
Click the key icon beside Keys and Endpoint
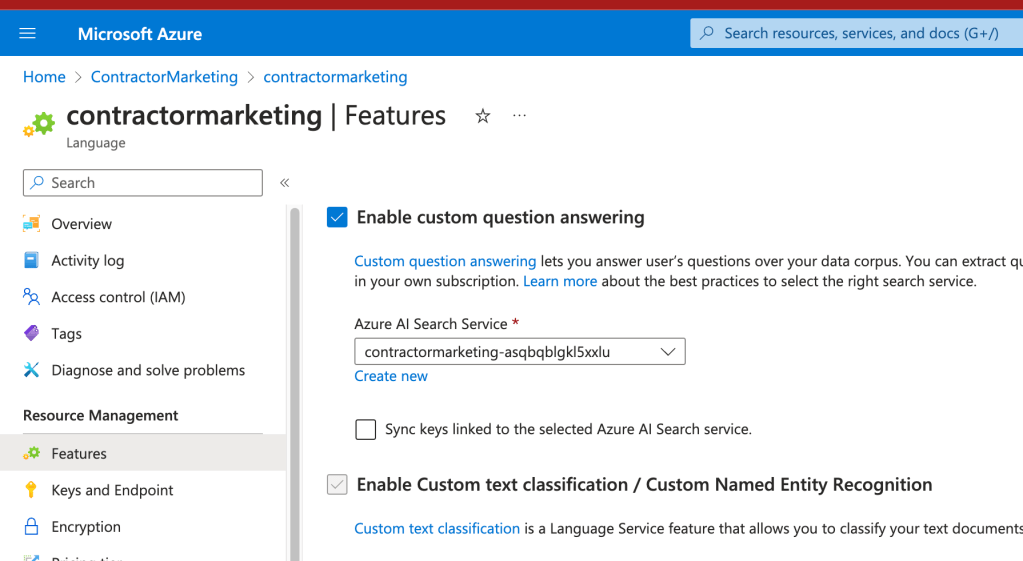click(x=31, y=490)
